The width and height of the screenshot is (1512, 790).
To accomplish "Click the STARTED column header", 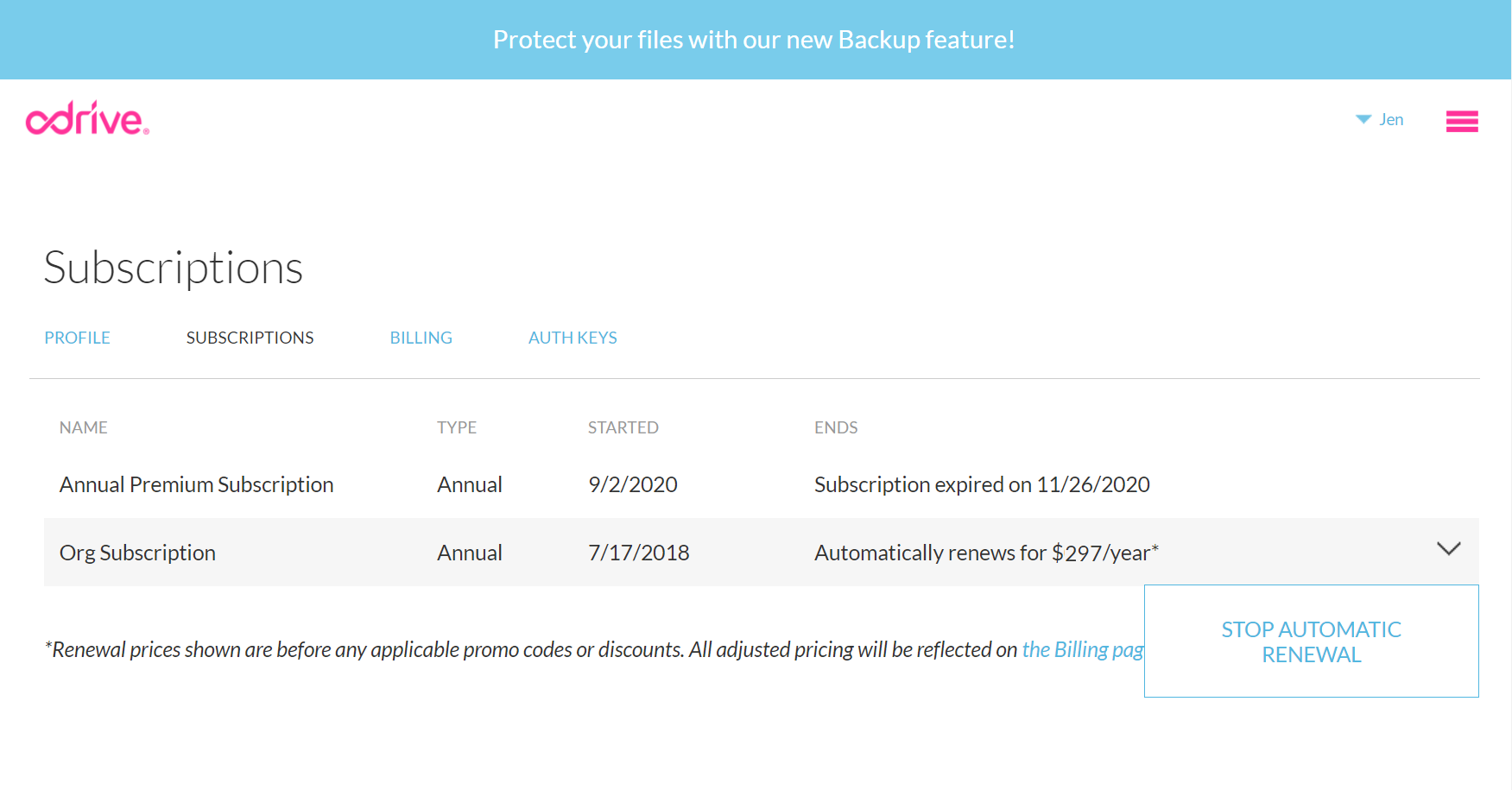I will click(x=623, y=427).
